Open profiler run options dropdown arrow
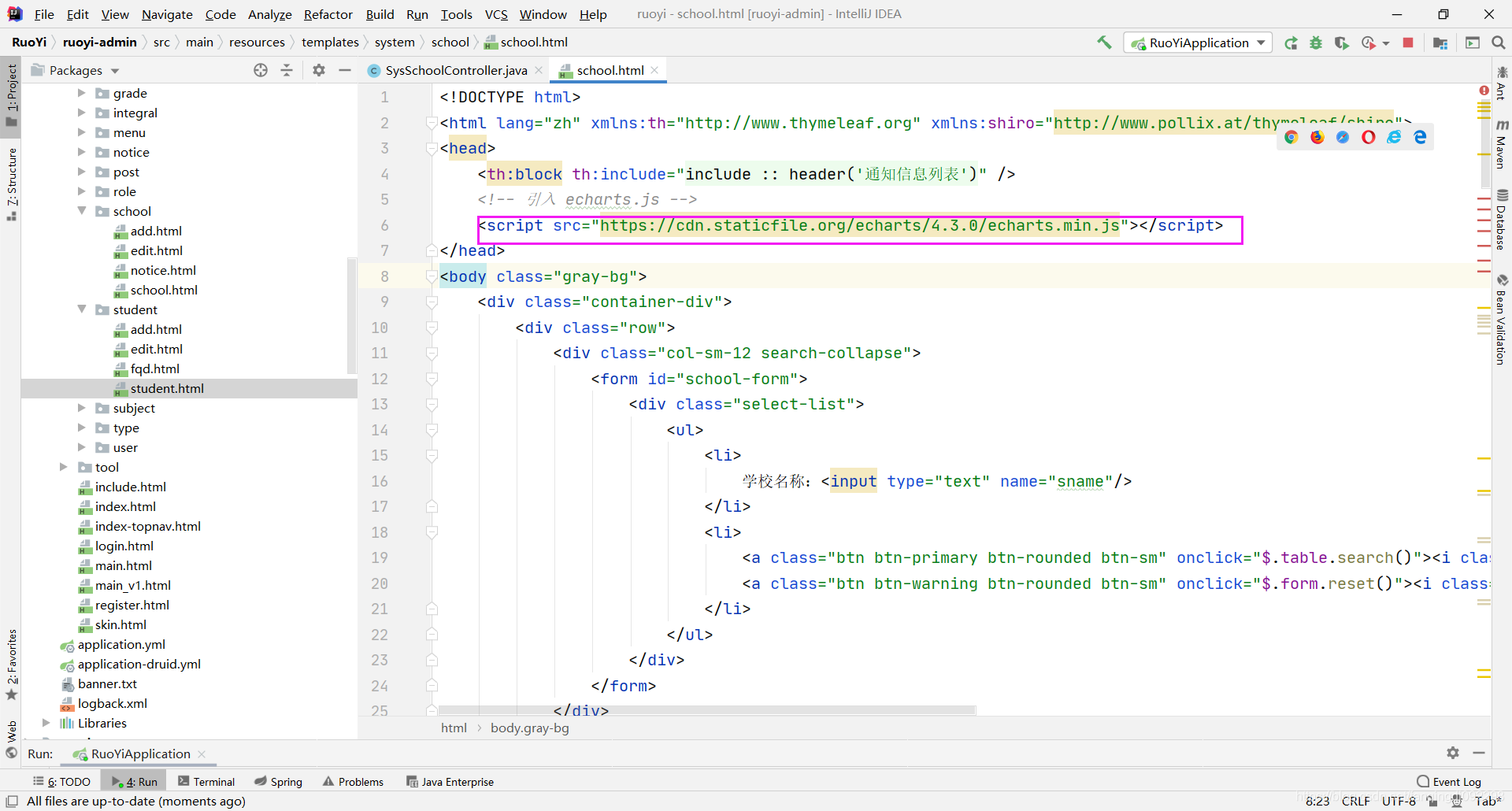The height and width of the screenshot is (811, 1512). point(1386,43)
